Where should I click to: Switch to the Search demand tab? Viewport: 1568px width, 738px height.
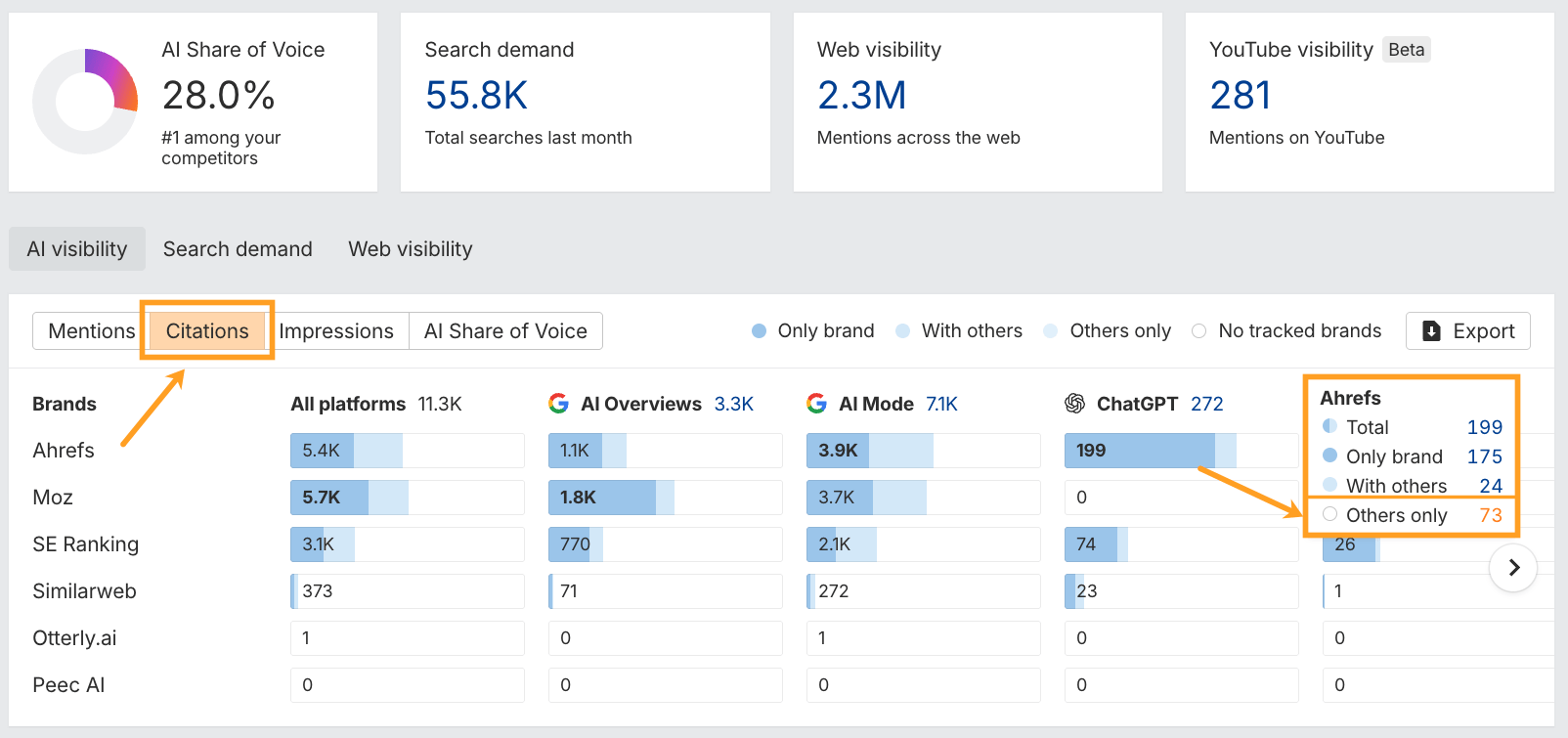pyautogui.click(x=238, y=249)
